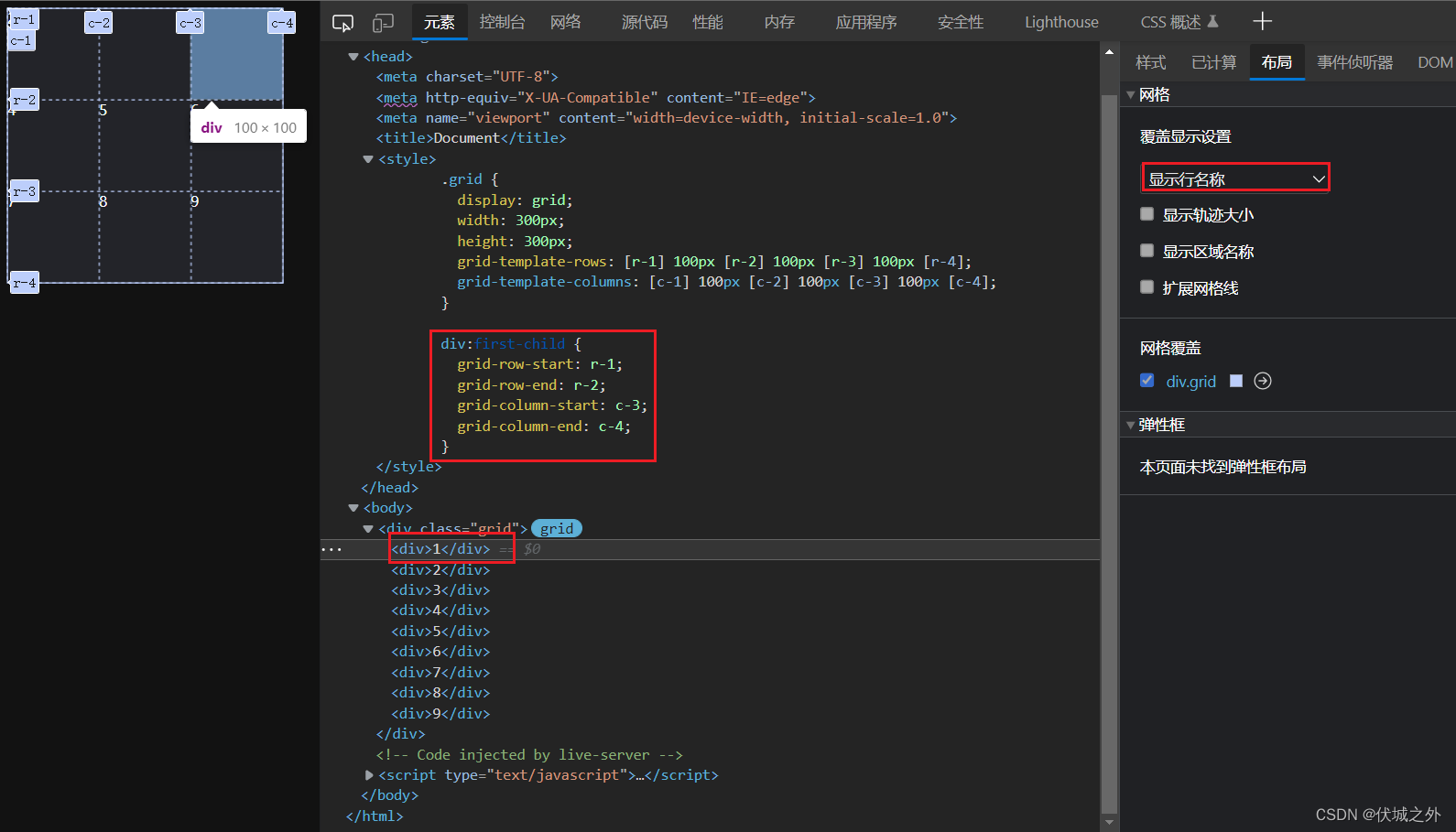Open the Lighthouse tab
This screenshot has height=832, width=1456.
click(x=1061, y=22)
